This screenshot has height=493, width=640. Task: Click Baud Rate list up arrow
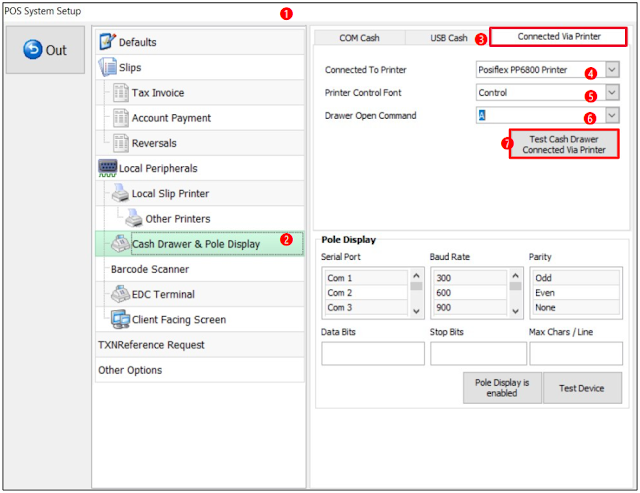pyautogui.click(x=516, y=275)
